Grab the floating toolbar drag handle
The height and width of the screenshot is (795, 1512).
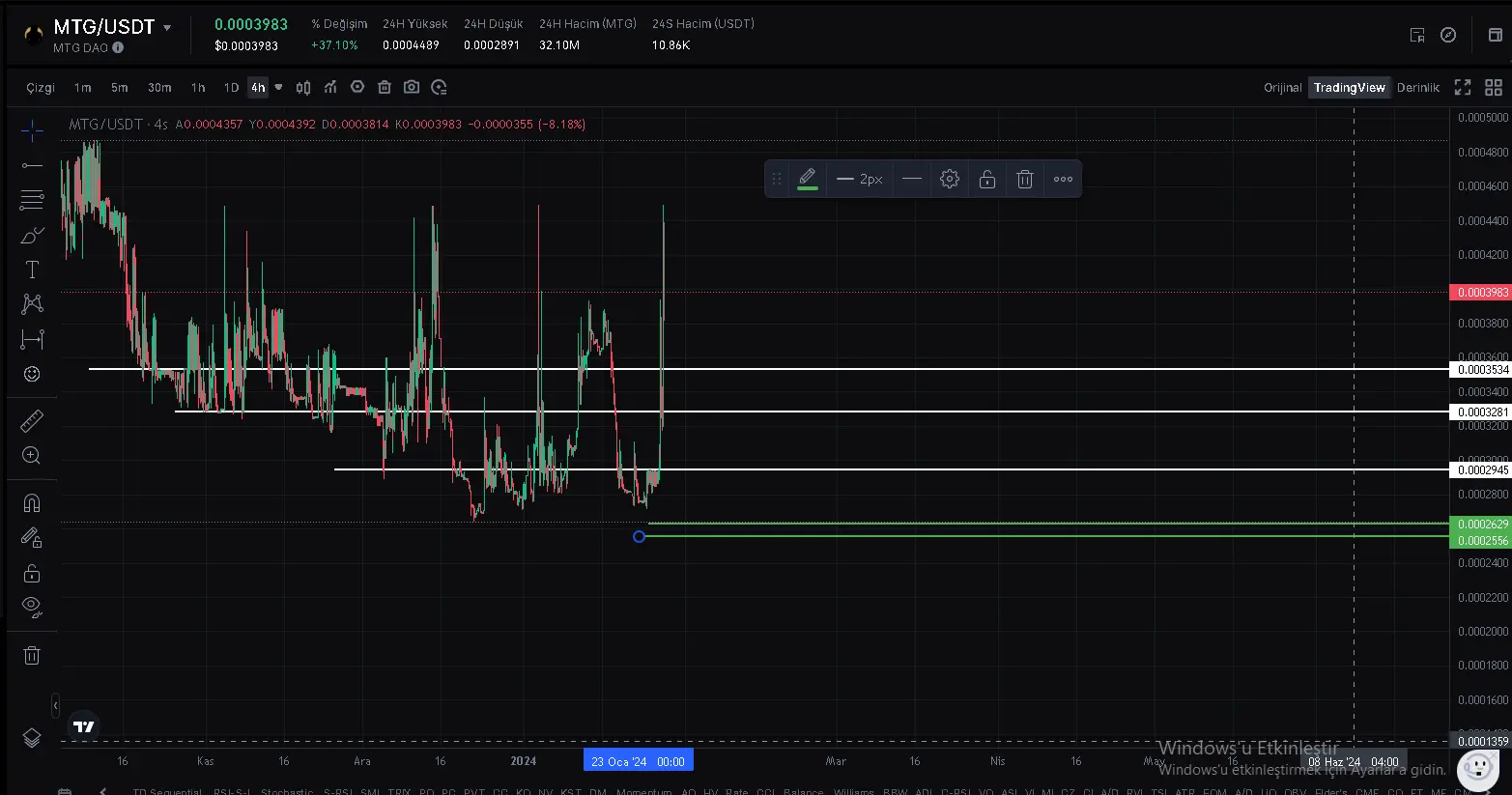pyautogui.click(x=776, y=179)
